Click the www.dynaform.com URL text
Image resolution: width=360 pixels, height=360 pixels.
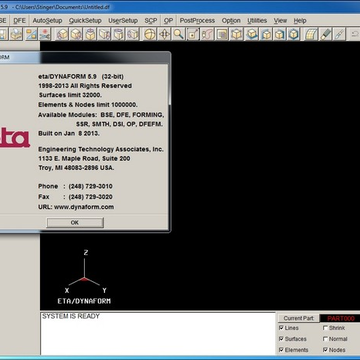[84, 207]
